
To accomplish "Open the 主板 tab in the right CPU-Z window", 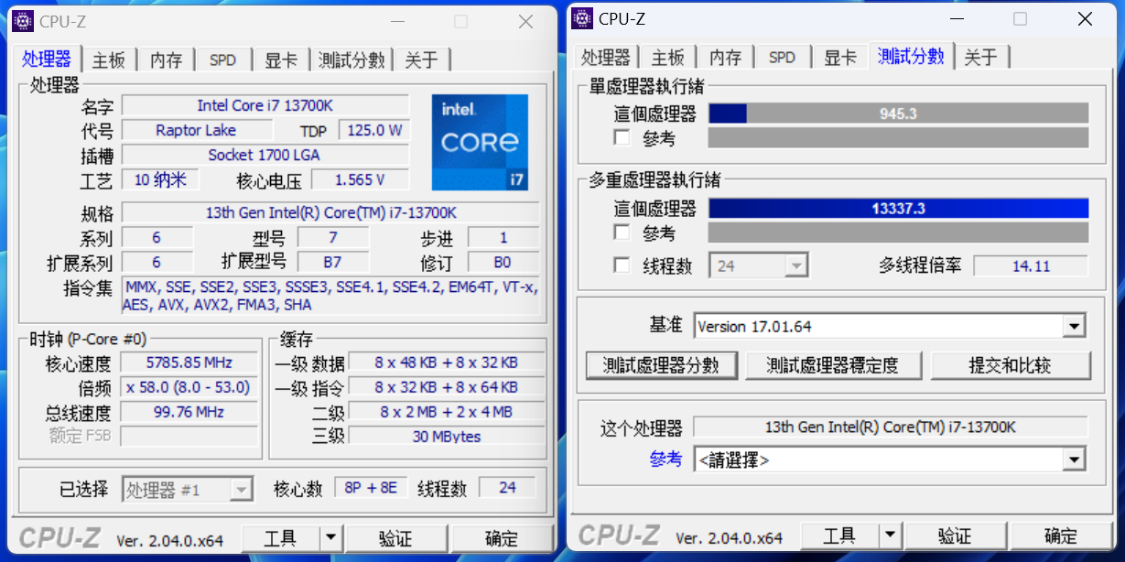I will 667,57.
